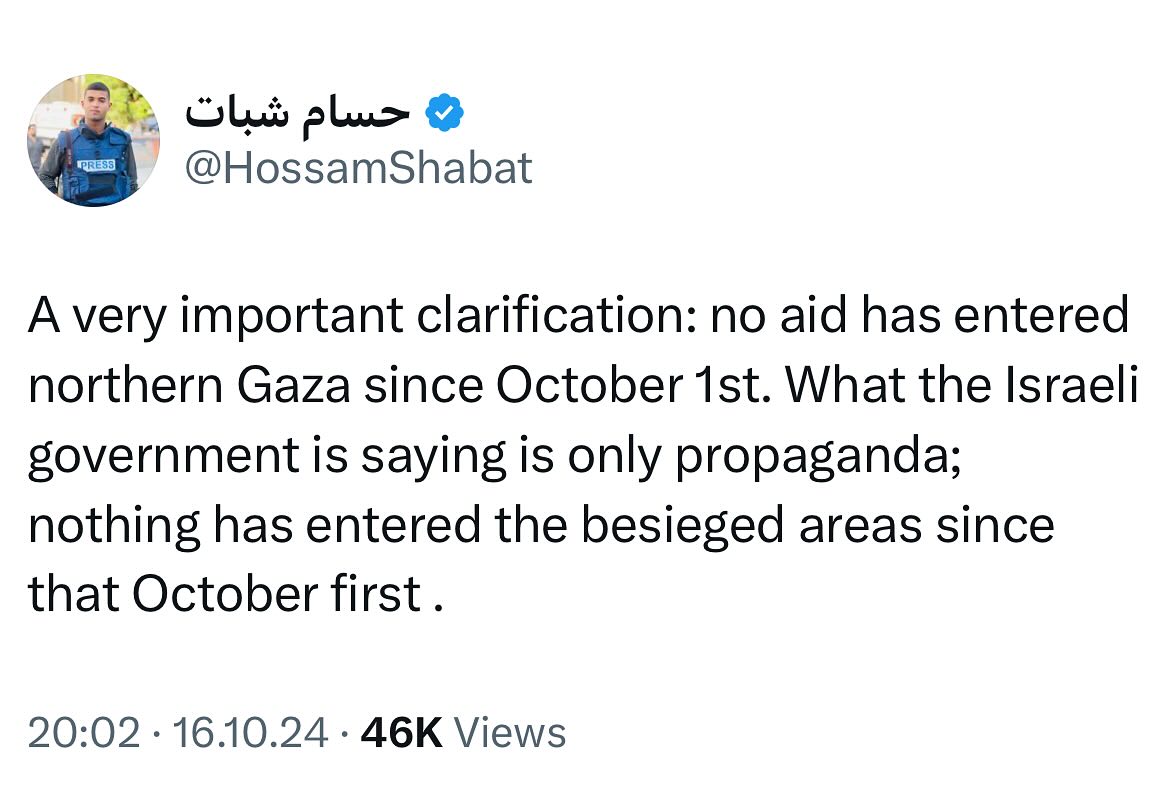Click the words "is saying is only"
1170x806 pixels.
pyautogui.click(x=483, y=457)
